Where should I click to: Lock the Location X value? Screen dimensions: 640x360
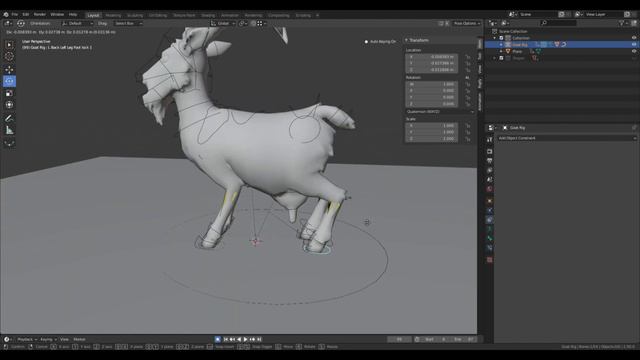468,57
